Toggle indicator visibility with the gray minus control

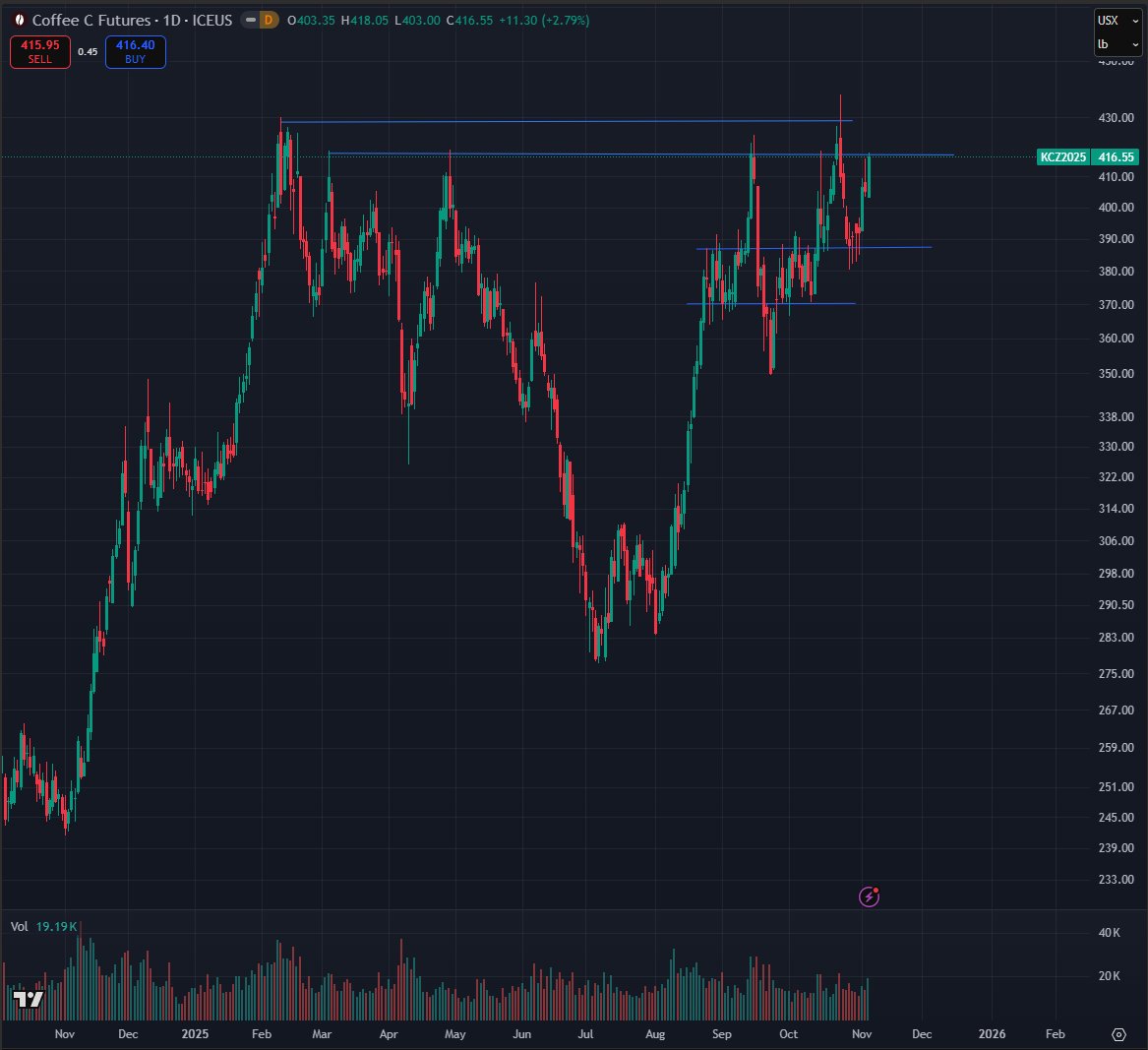coord(249,19)
